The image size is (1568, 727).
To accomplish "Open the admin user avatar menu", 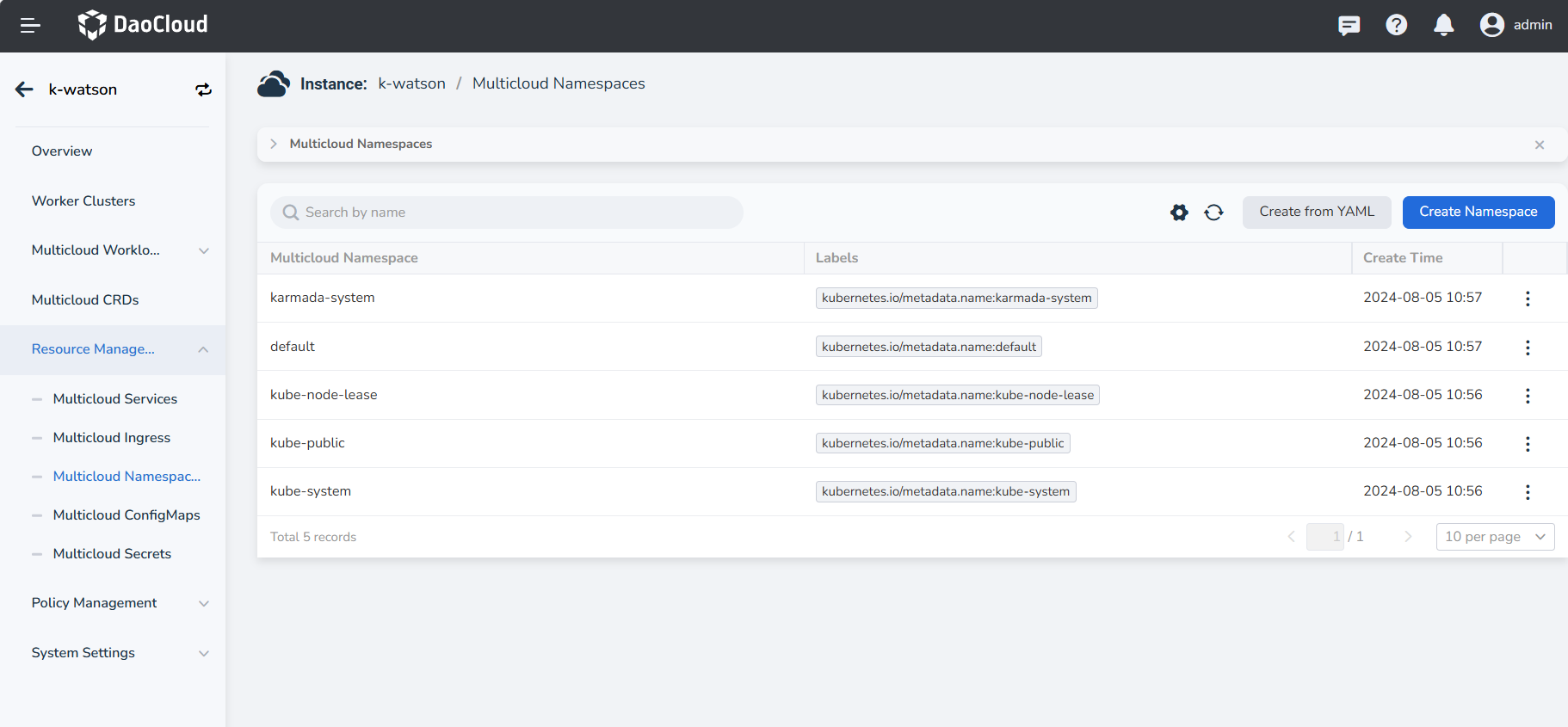I will point(1491,25).
